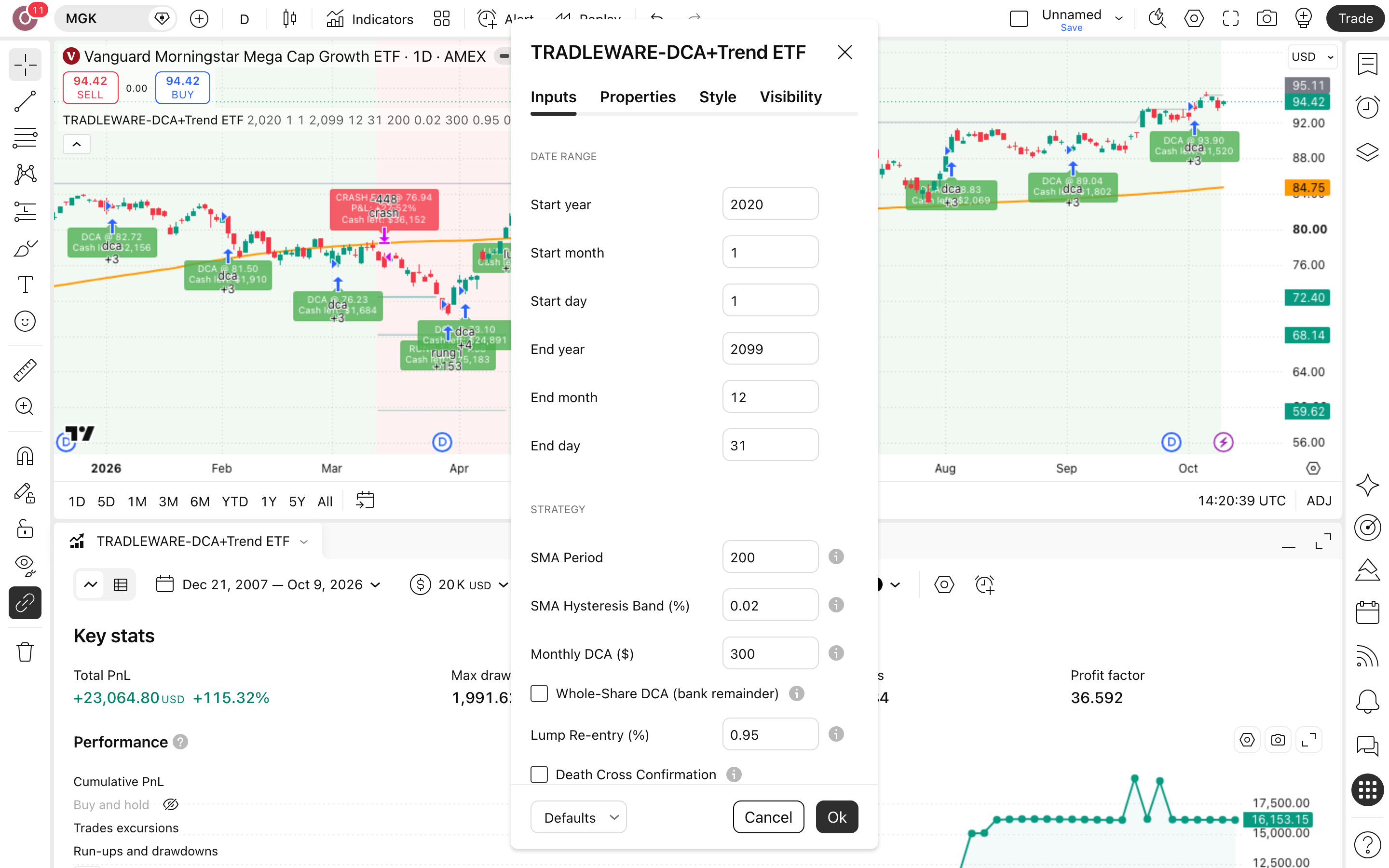The width and height of the screenshot is (1389, 868).
Task: Open the backtest date range dropdown
Action: [x=269, y=585]
